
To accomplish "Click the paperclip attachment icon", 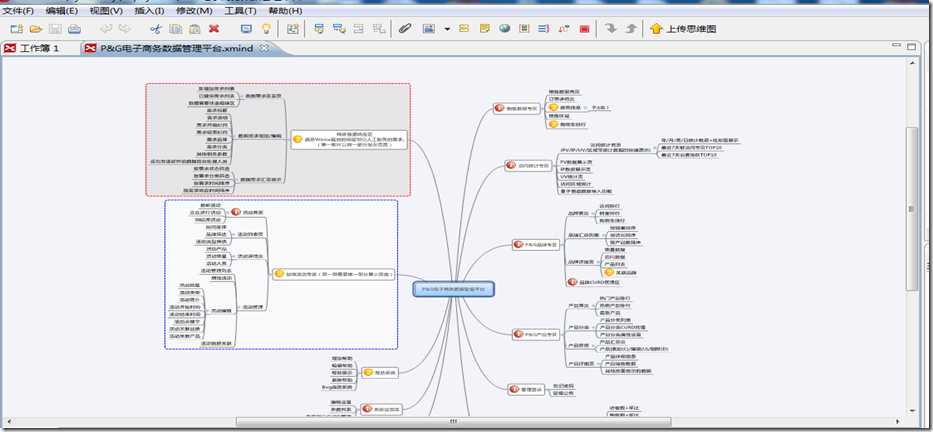I will tap(405, 29).
